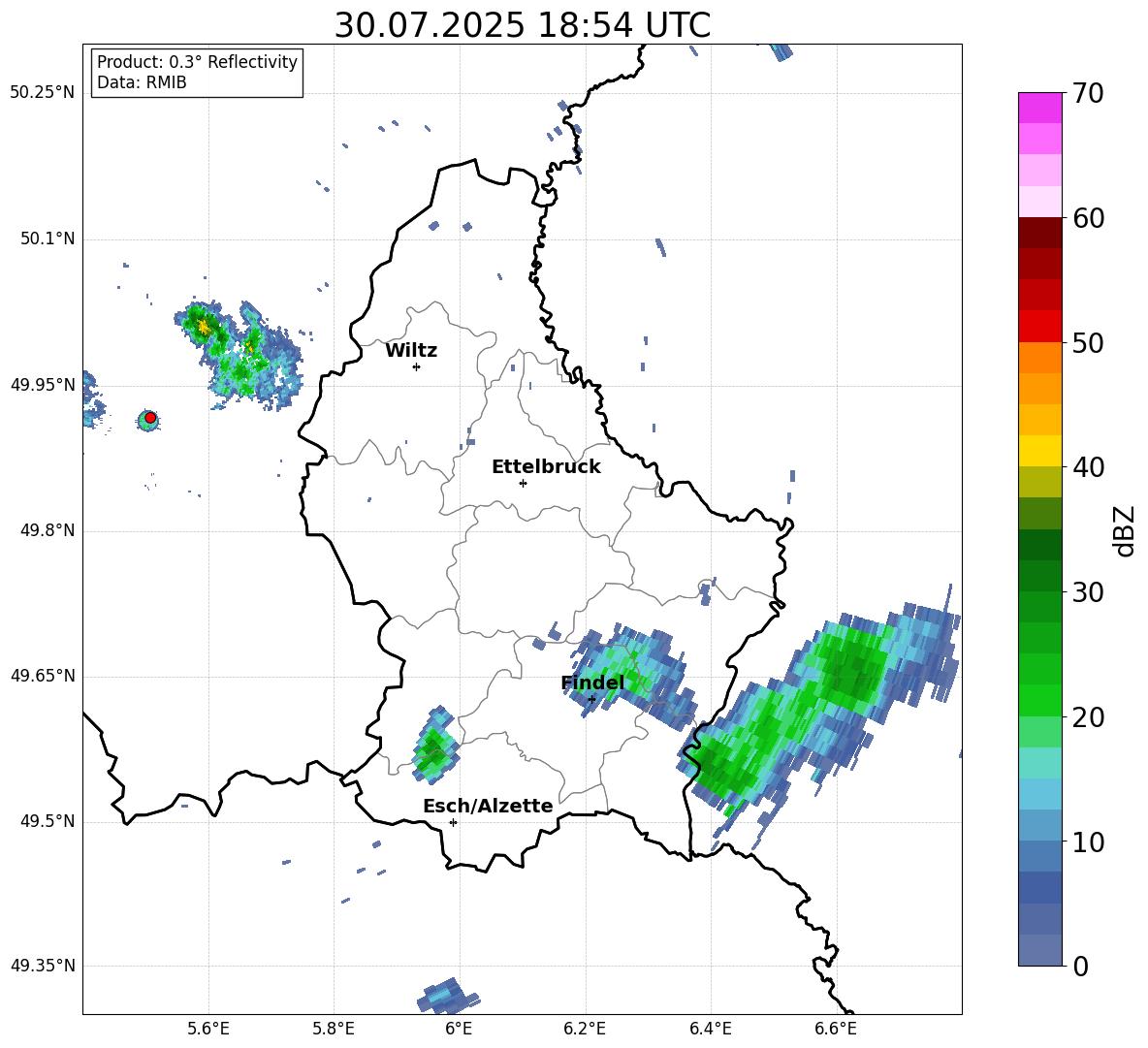This screenshot has width=1148, height=1048.
Task: Click the 6.6°E longitude label
Action: pos(836,1029)
